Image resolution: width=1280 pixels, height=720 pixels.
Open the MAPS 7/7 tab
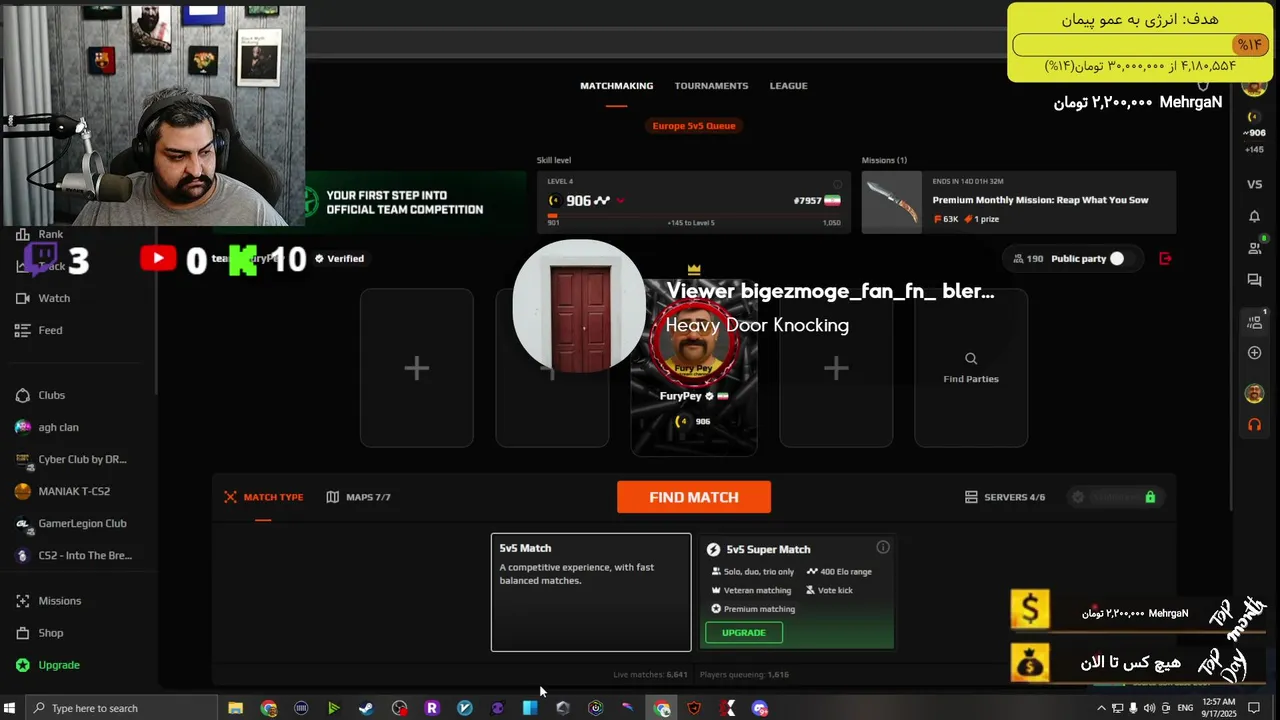[358, 497]
